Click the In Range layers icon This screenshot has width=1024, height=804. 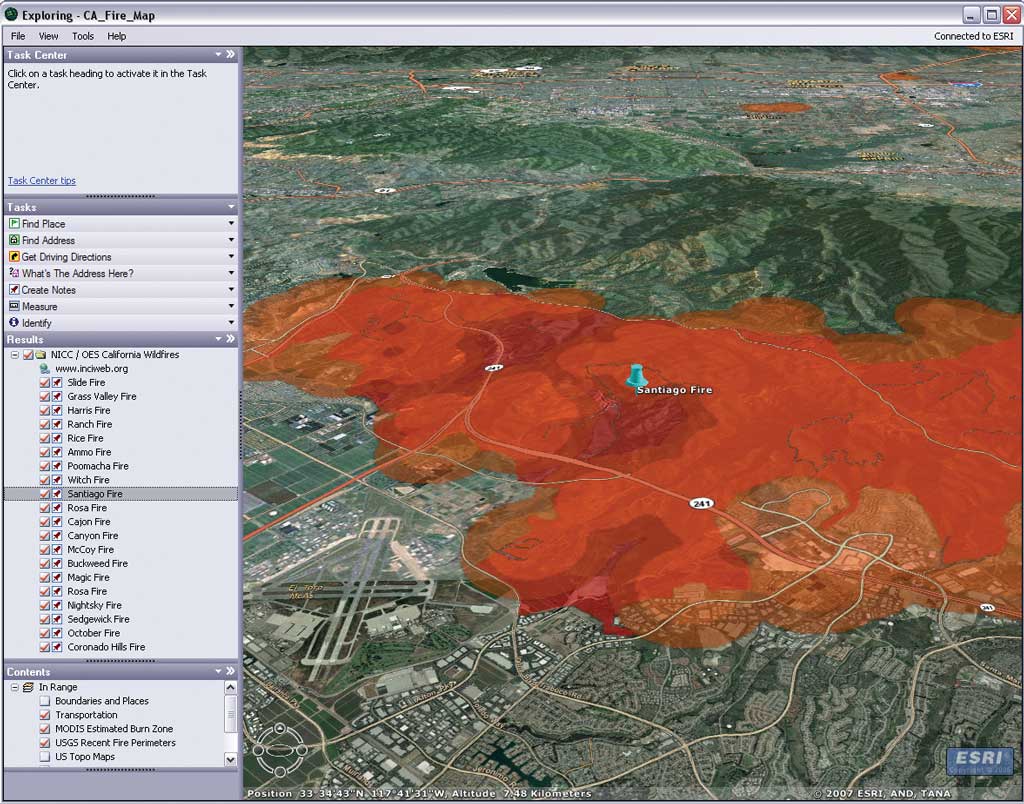pos(28,687)
